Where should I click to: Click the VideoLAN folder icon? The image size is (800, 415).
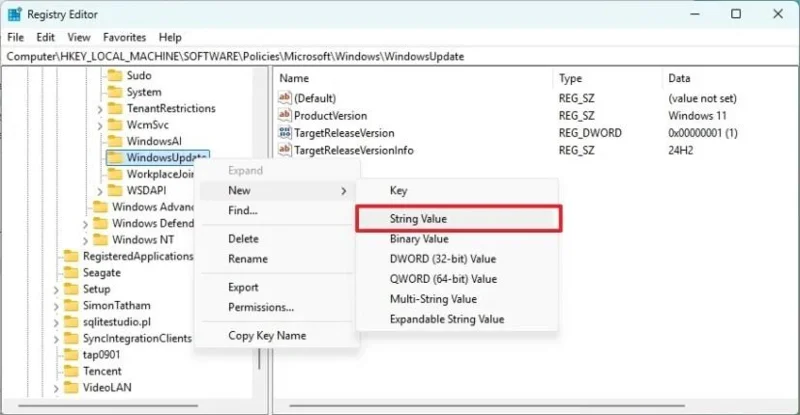point(71,387)
